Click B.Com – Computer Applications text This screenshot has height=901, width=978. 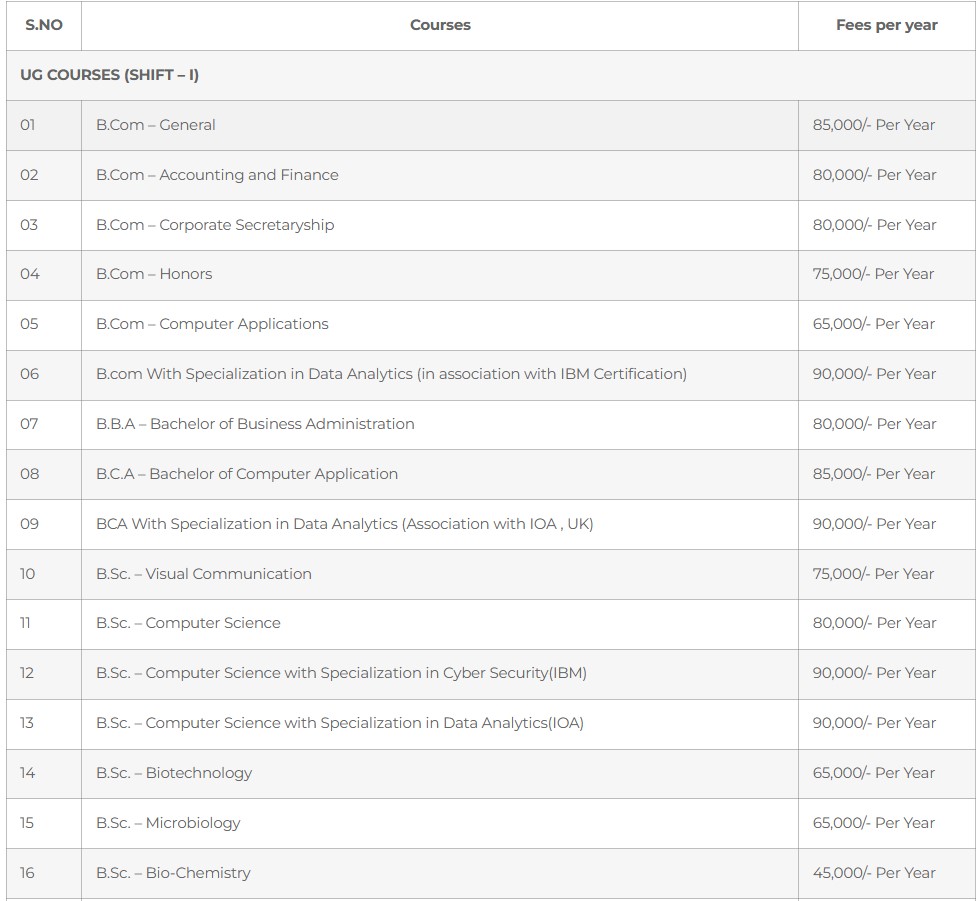coord(212,324)
